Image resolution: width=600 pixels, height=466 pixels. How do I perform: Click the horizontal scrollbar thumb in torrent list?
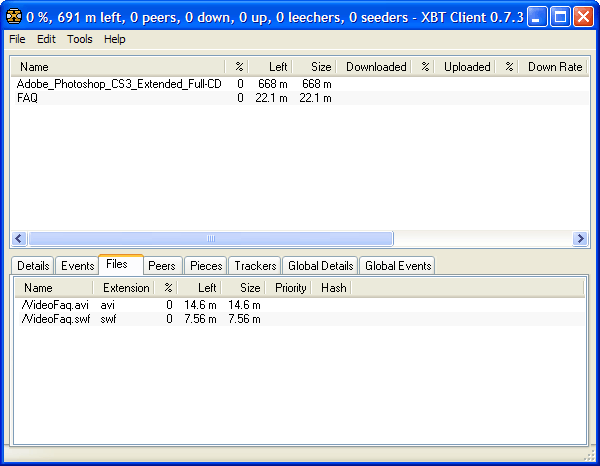(x=211, y=238)
